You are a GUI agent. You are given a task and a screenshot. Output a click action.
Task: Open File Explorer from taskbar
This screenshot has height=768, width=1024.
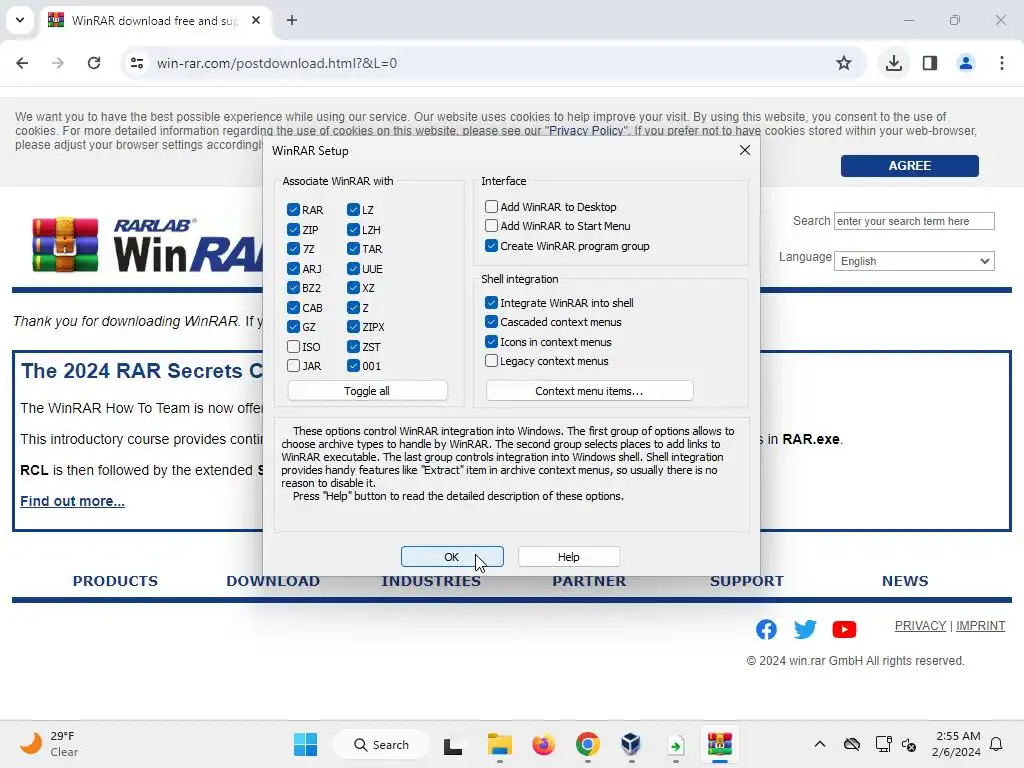tap(500, 744)
